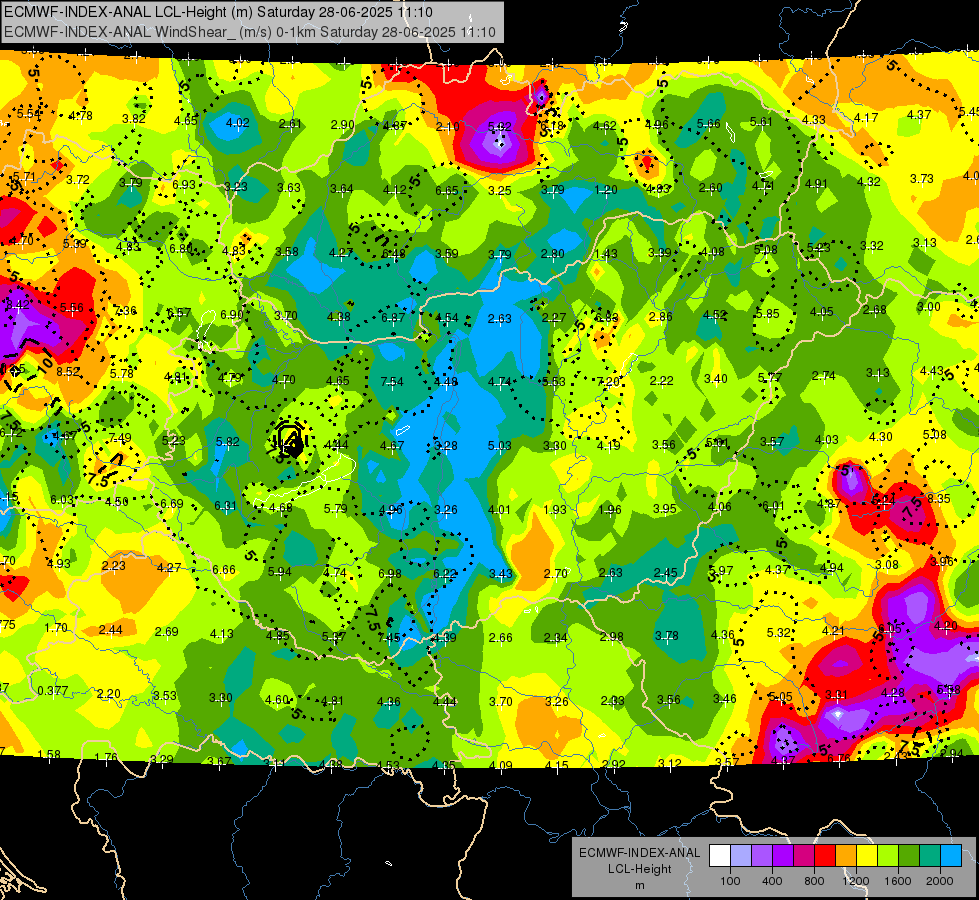Select the bright blue legend color swatch
This screenshot has width=979, height=900.
coord(951,856)
